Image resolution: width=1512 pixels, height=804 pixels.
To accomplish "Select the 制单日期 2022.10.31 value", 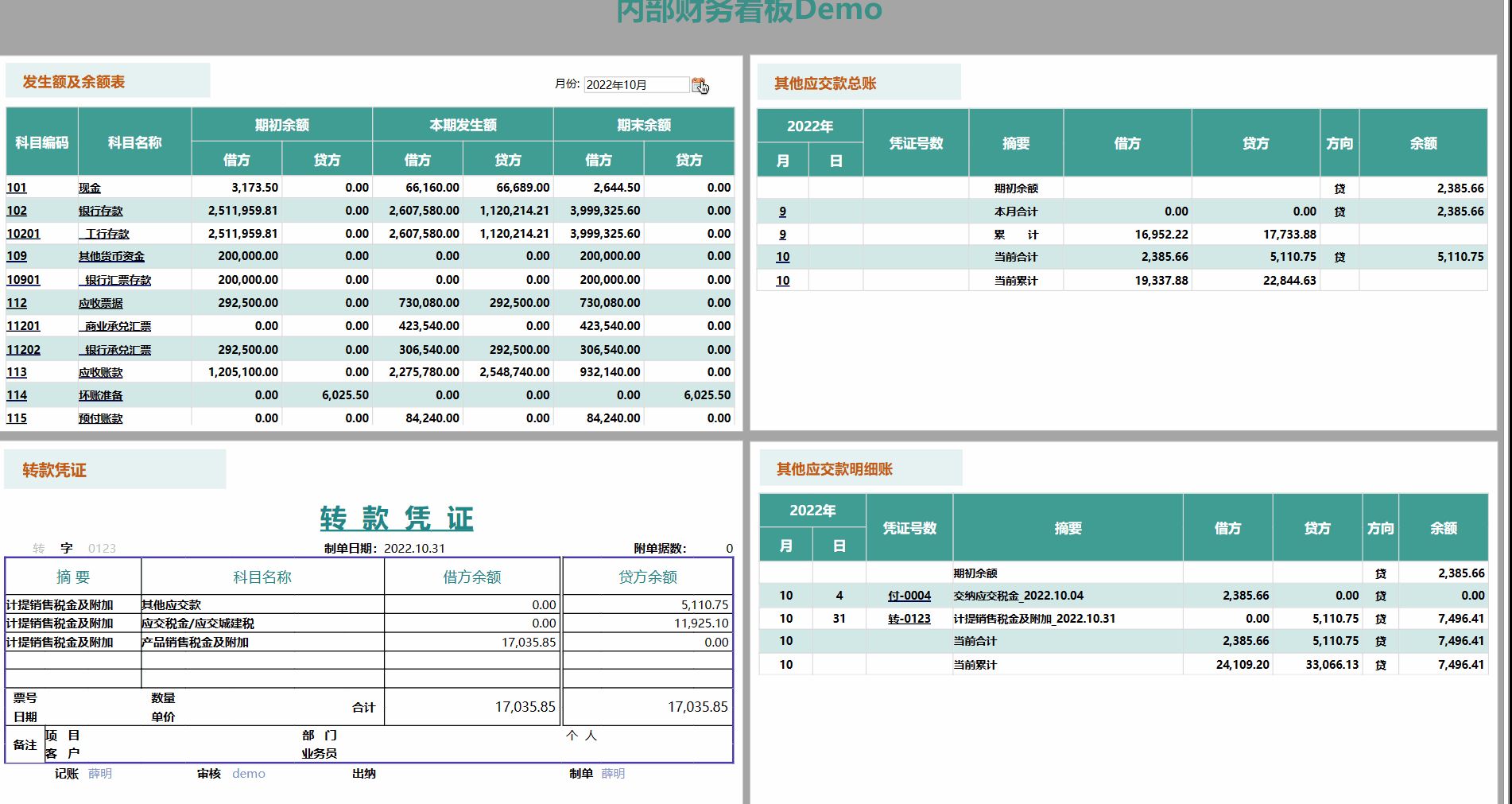I will (x=414, y=549).
